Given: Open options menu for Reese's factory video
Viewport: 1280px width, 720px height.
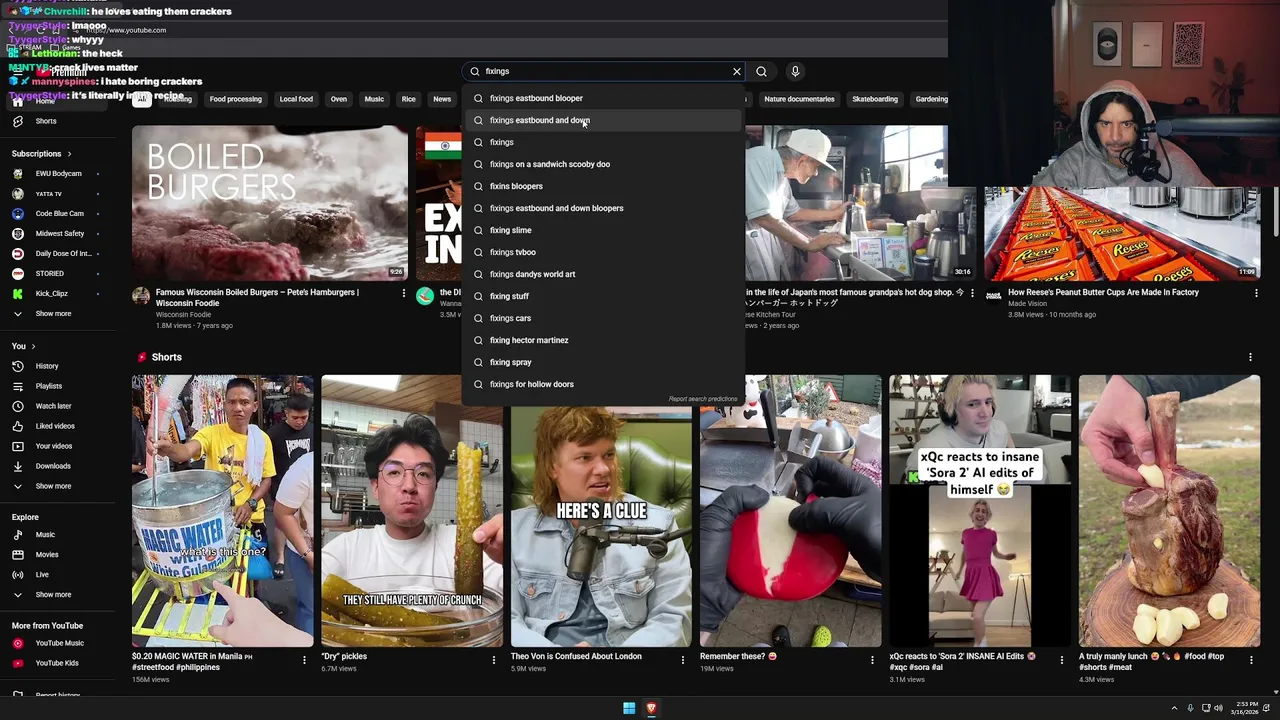Looking at the screenshot, I should pos(1256,294).
